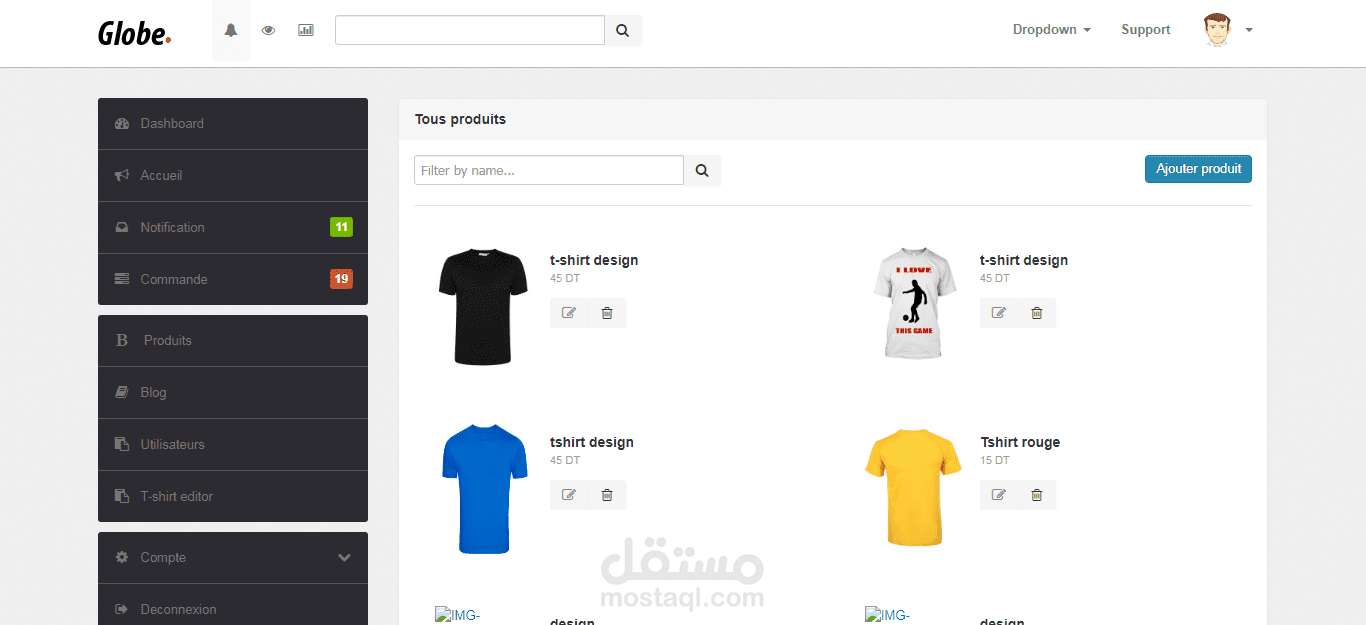1366x625 pixels.
Task: Delete the blue tshirt design product
Action: (607, 495)
